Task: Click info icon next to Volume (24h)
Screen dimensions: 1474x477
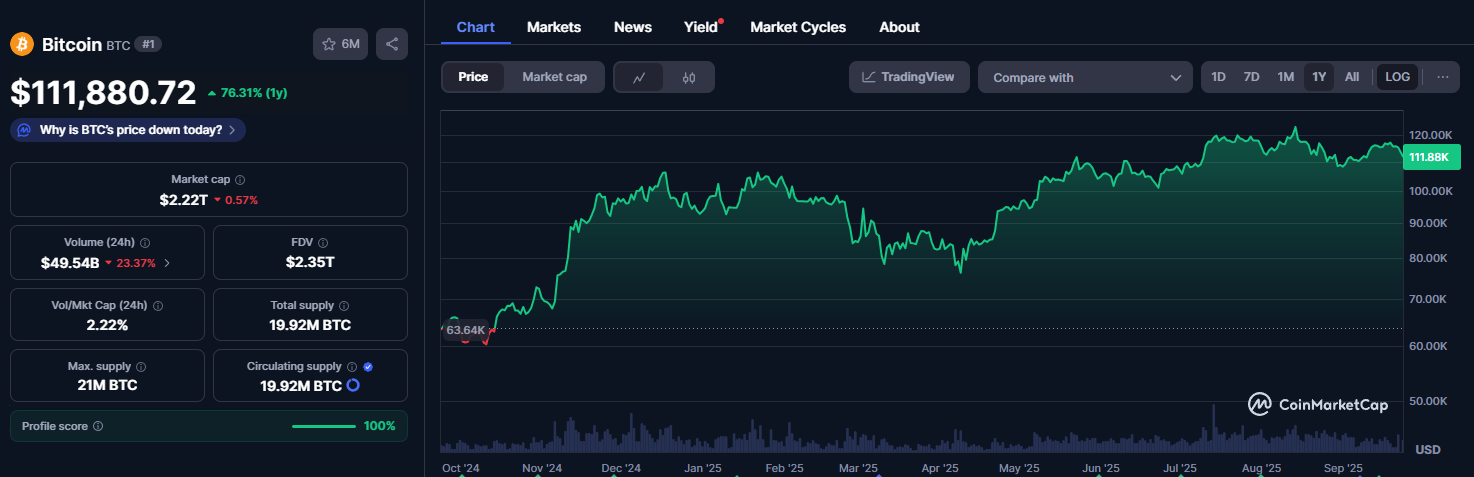Action: pos(146,242)
